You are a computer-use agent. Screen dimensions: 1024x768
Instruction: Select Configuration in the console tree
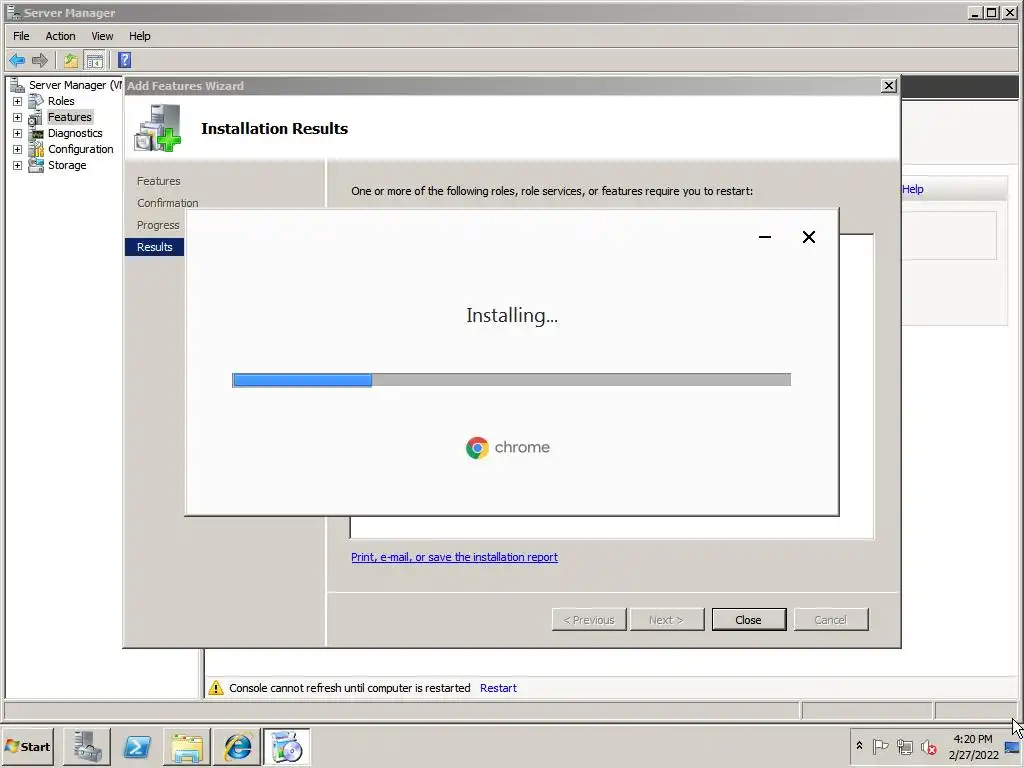(x=81, y=149)
